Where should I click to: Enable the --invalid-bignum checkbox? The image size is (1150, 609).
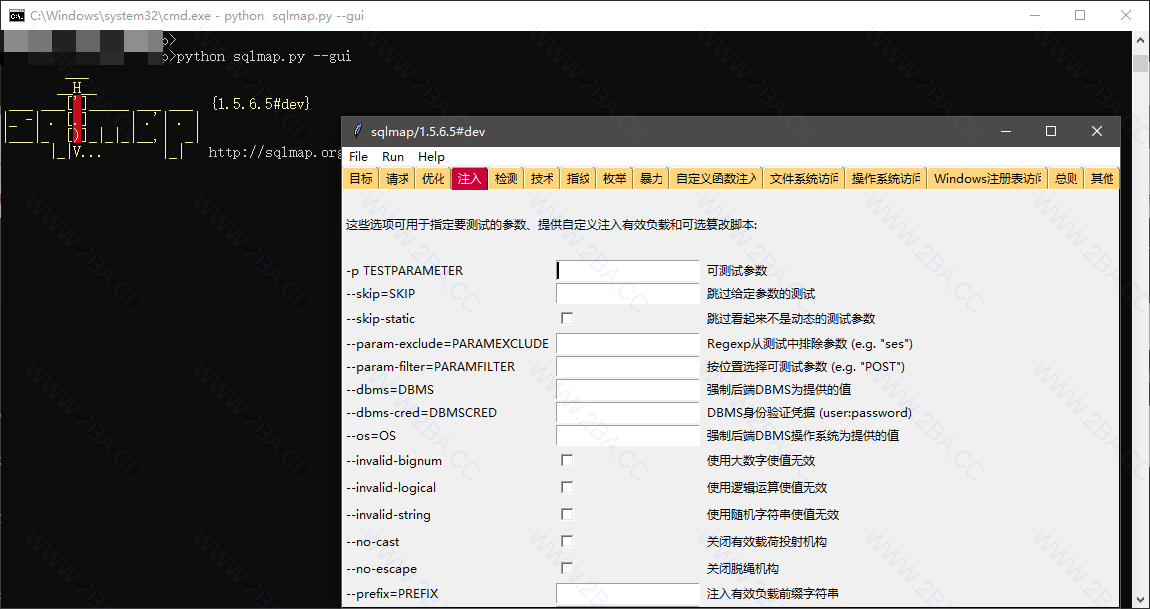567,460
